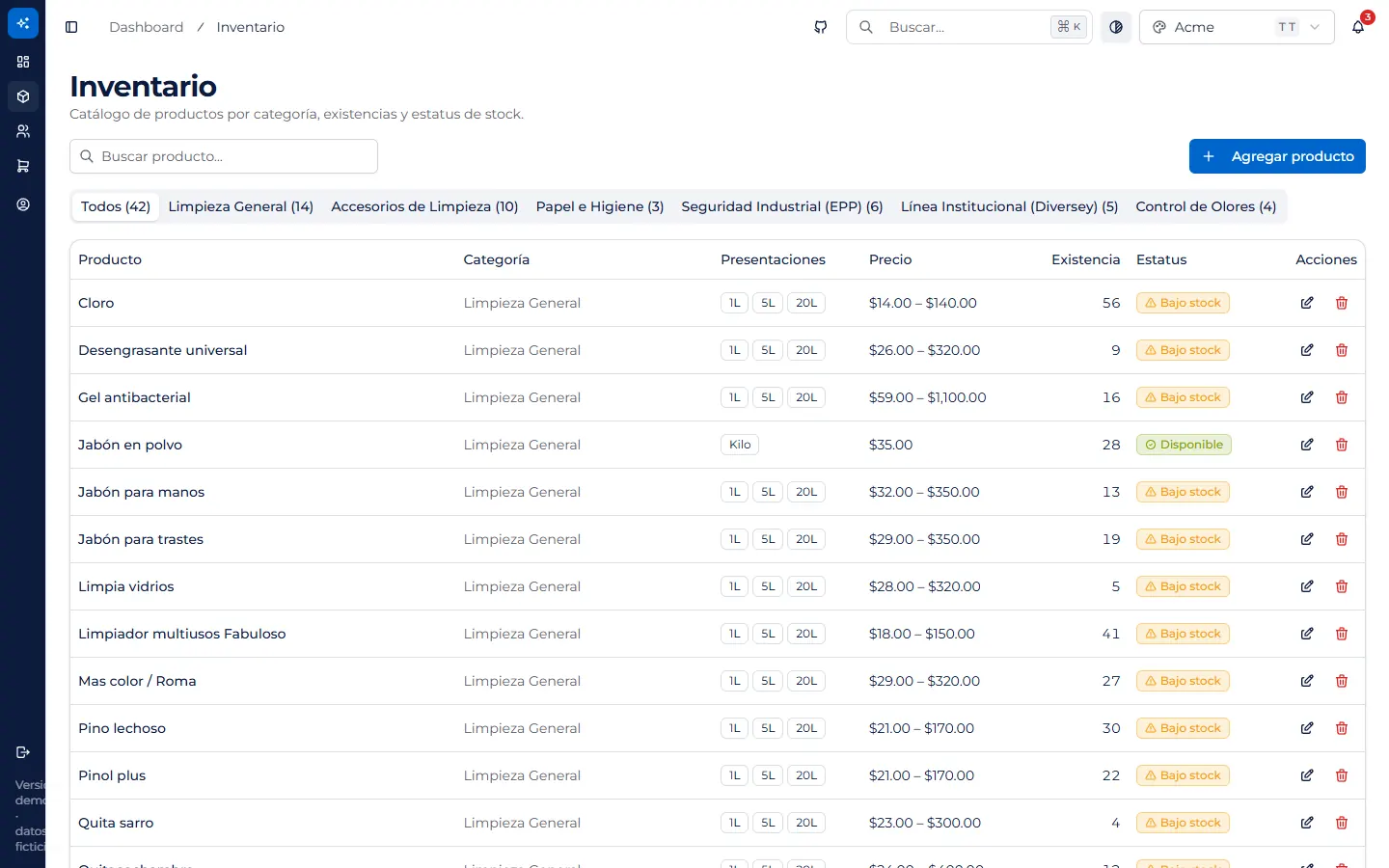1389x868 pixels.
Task: Open the users icon in sidebar
Action: pos(23,131)
